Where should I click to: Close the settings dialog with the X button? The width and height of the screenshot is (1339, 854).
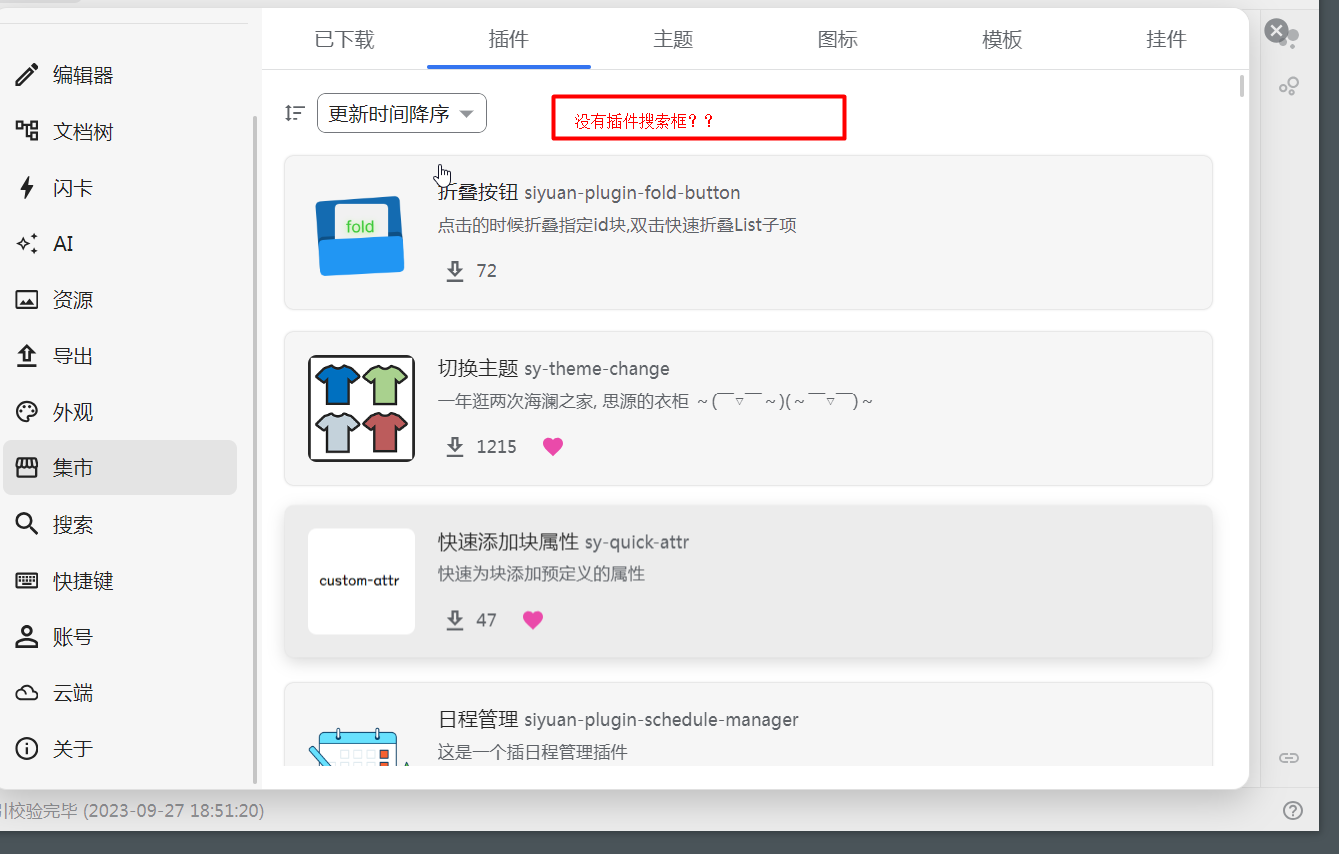1276,30
